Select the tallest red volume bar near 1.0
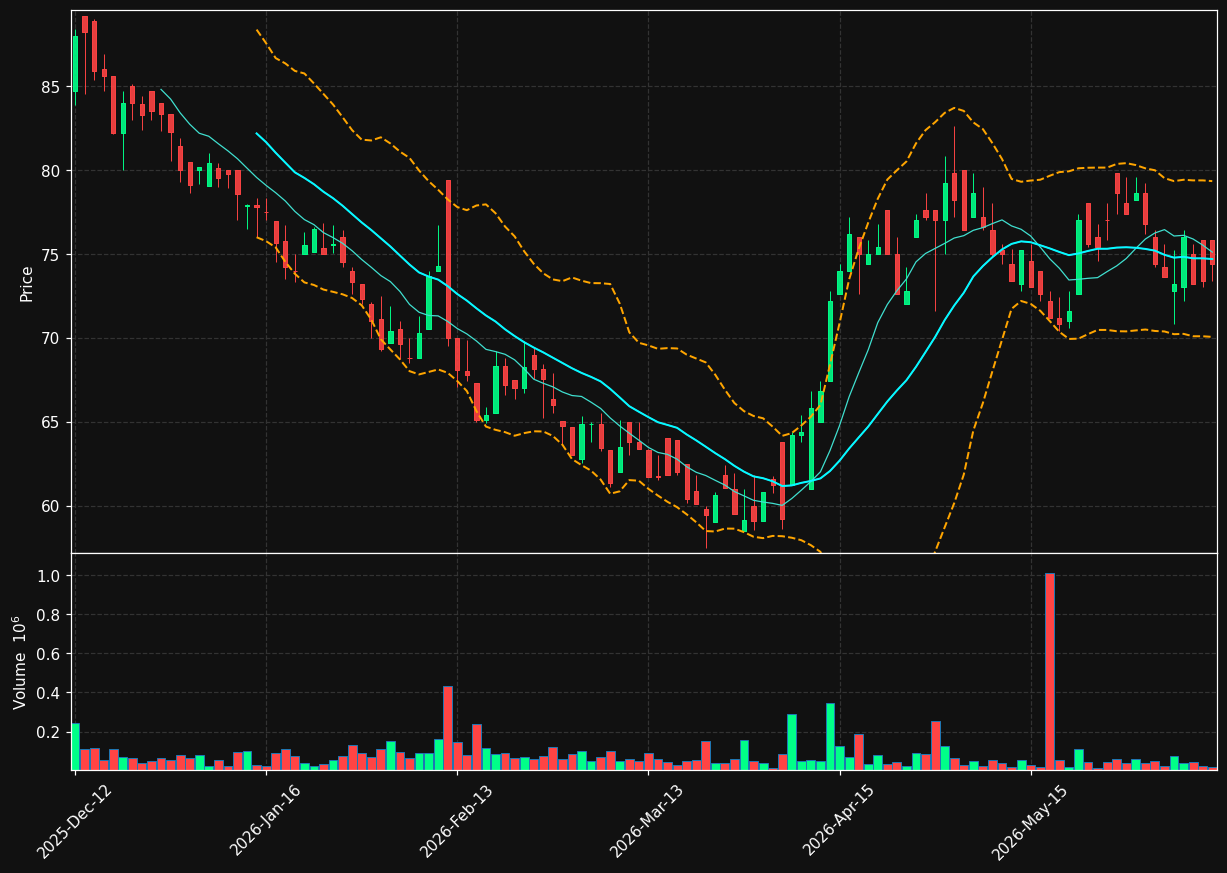 pos(1049,671)
